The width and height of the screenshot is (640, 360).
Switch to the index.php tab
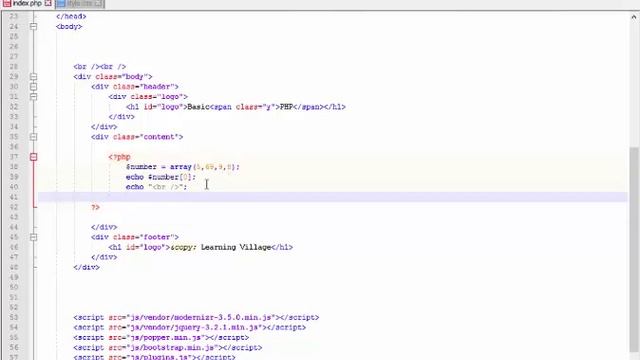click(27, 4)
